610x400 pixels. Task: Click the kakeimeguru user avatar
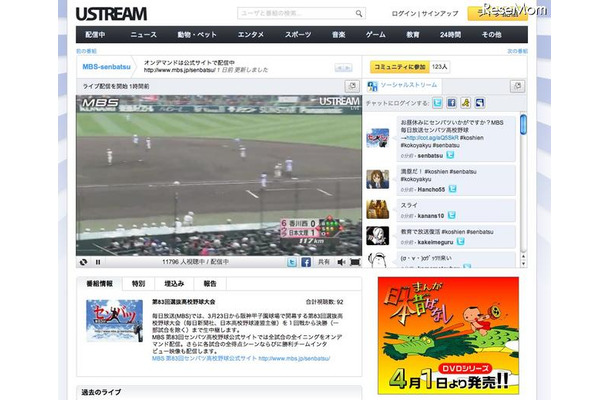[x=377, y=236]
